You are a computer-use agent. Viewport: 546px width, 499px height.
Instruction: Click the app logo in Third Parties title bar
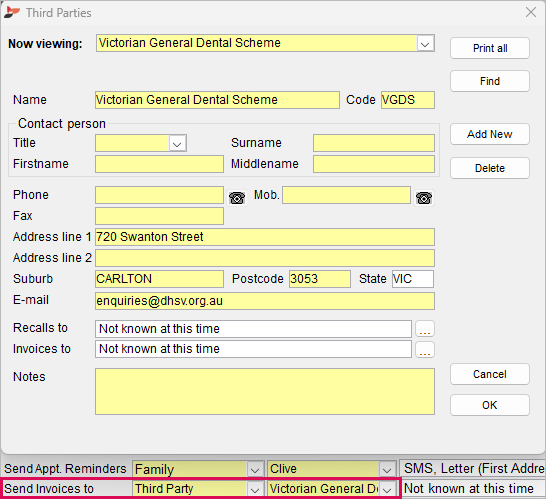coord(12,13)
